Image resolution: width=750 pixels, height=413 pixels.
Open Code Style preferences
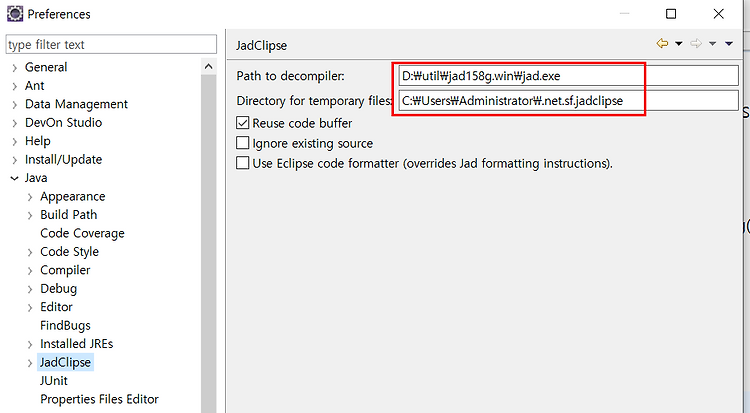[x=69, y=251]
